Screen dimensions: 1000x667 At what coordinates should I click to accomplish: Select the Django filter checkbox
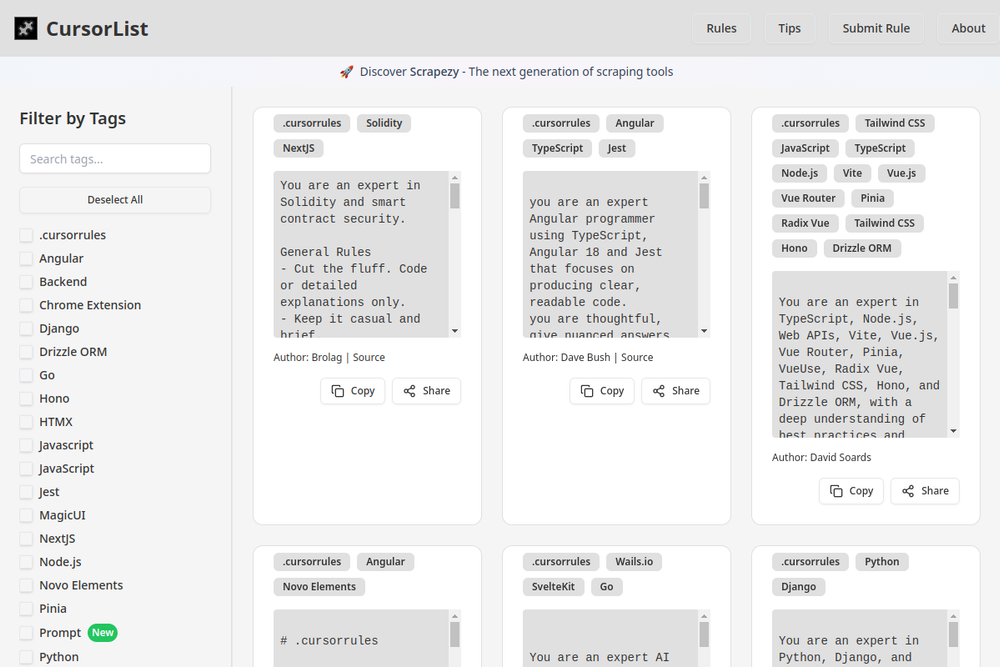26,328
